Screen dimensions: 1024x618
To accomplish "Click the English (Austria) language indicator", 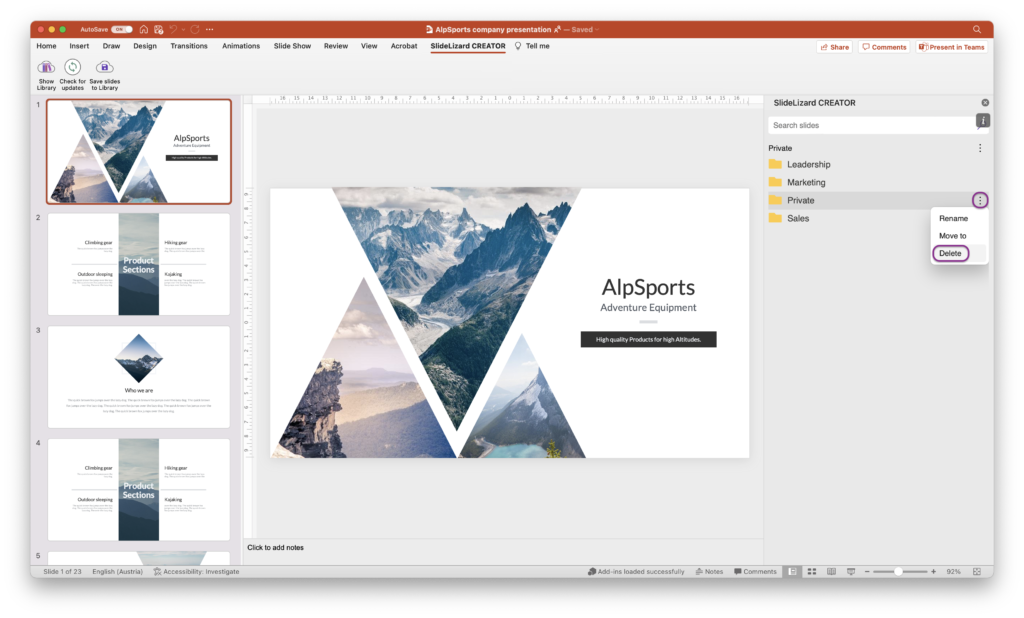I will pos(118,572).
